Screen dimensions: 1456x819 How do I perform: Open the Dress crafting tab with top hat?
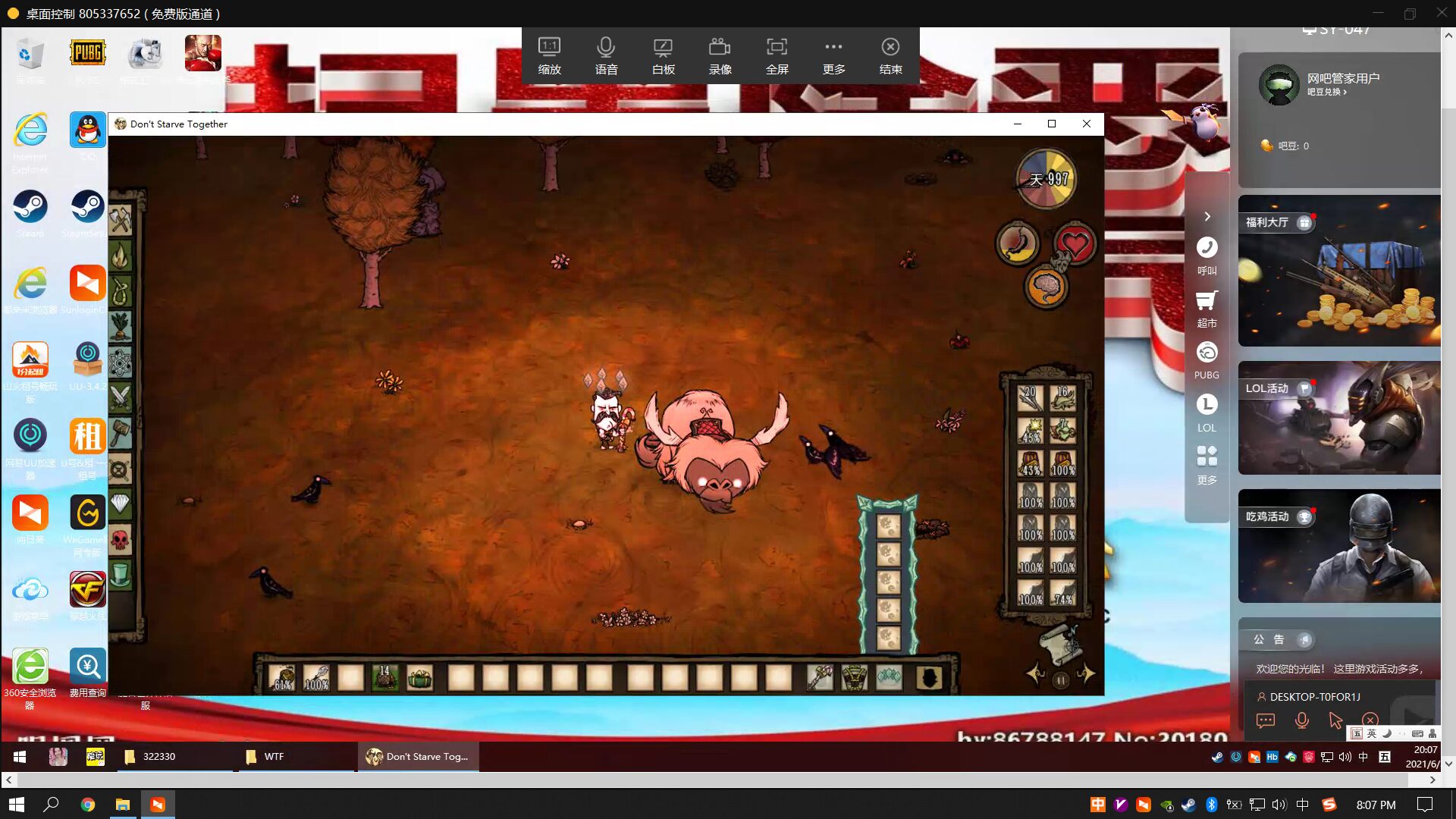tap(120, 575)
